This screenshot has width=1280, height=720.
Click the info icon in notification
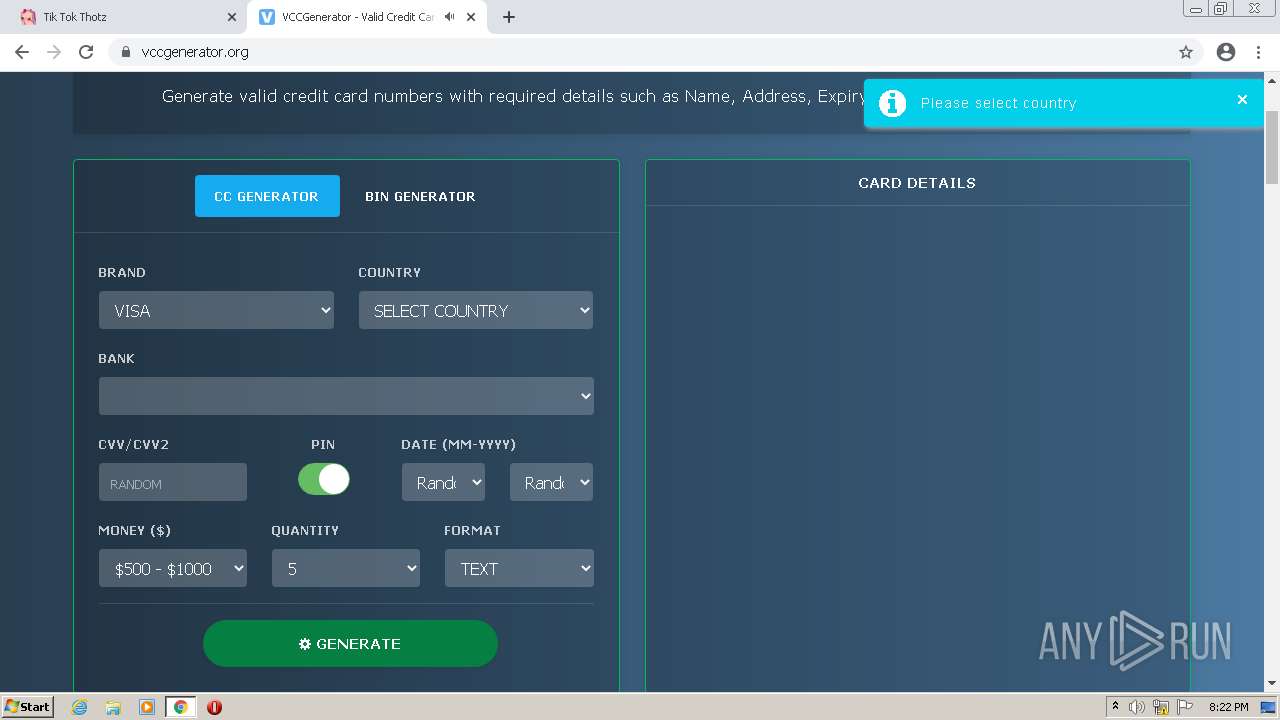click(x=892, y=103)
